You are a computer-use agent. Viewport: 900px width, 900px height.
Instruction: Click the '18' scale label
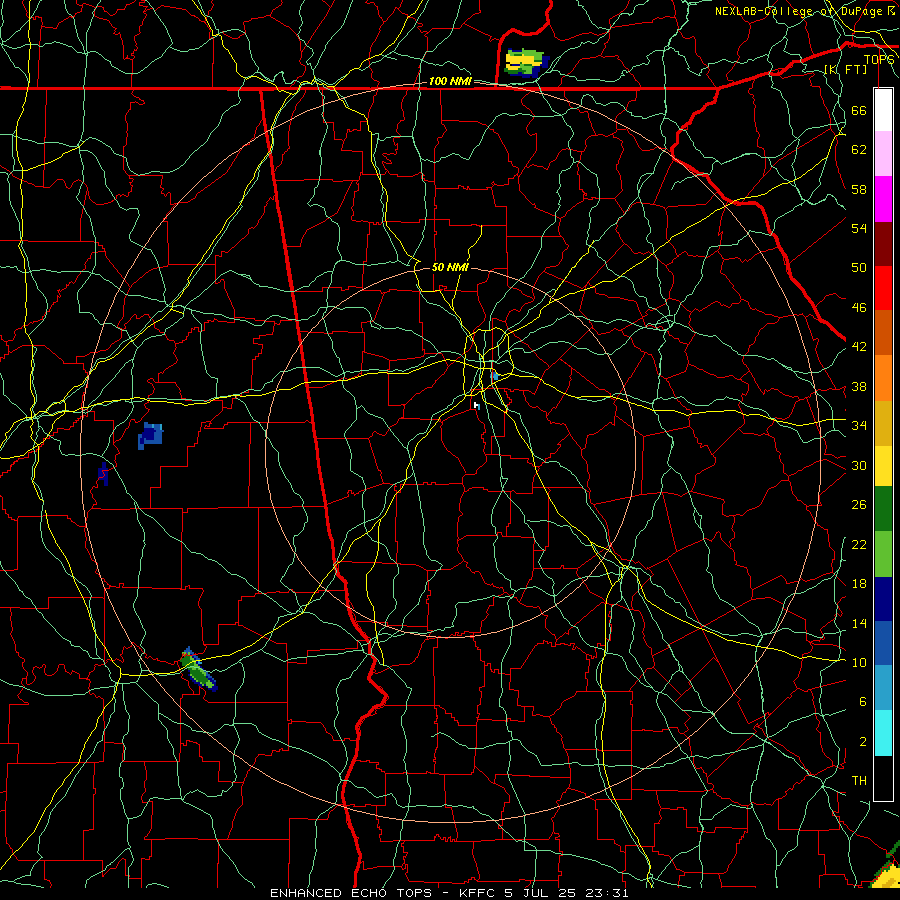tap(859, 584)
